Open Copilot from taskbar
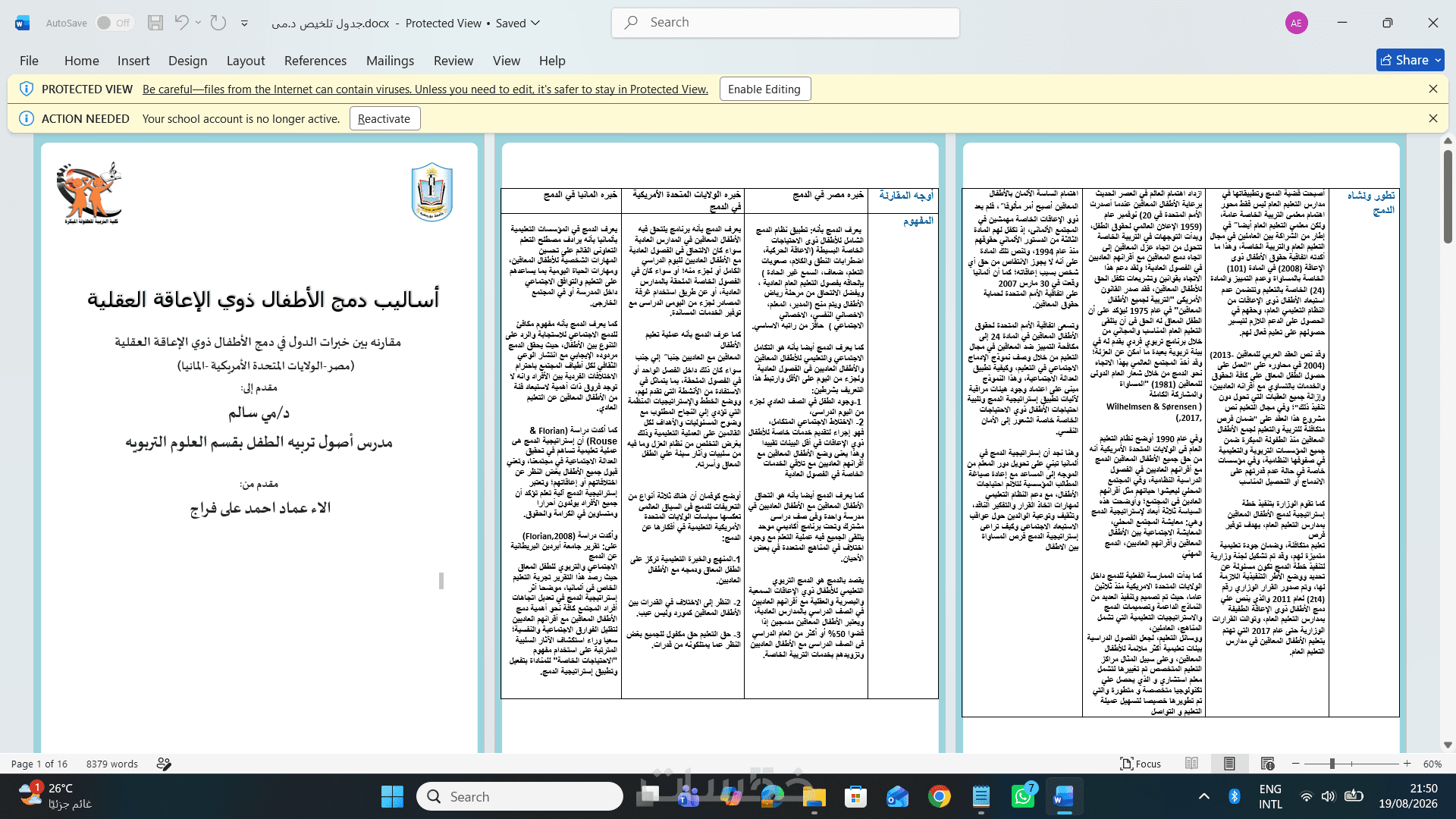1456x819 pixels. tap(731, 797)
